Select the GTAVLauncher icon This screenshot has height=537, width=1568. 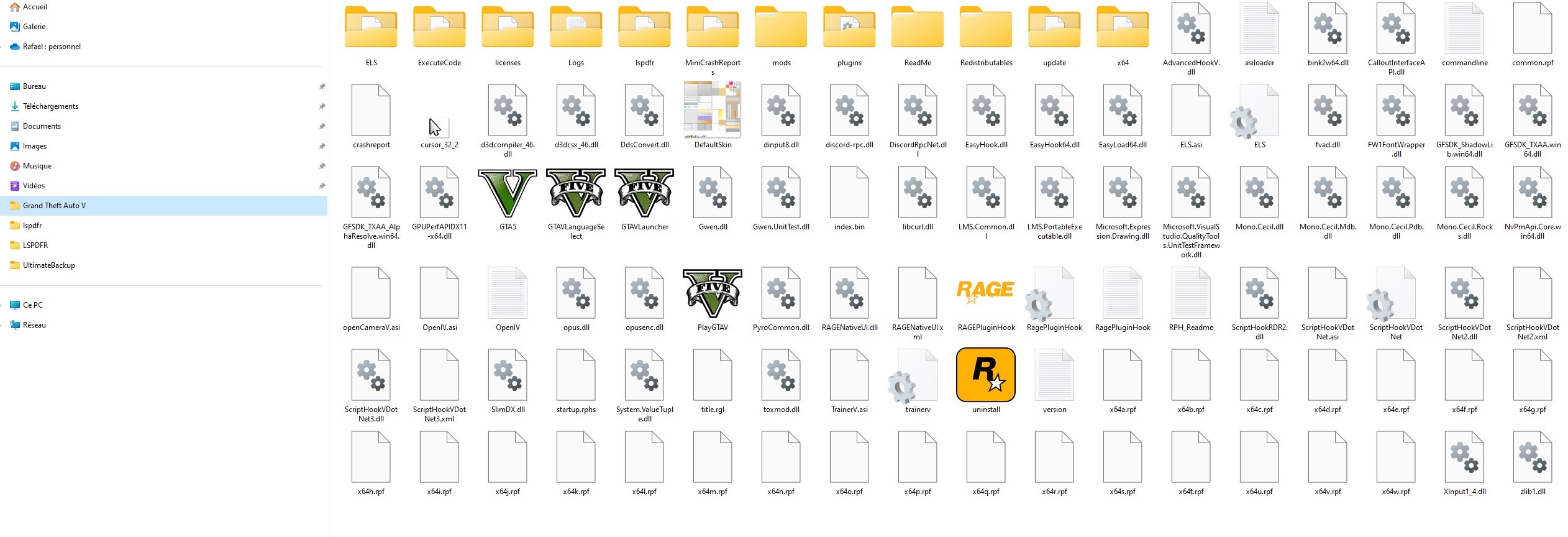click(644, 192)
